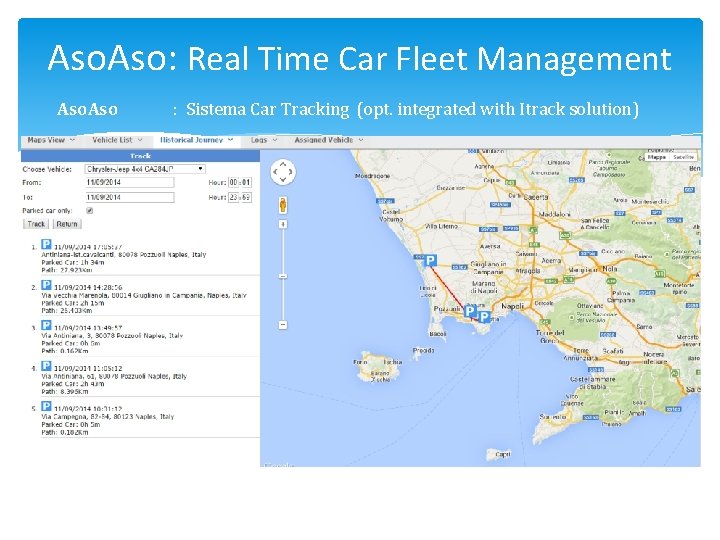Click the map zoom slider handle
The height and width of the screenshot is (540, 720).
283,276
